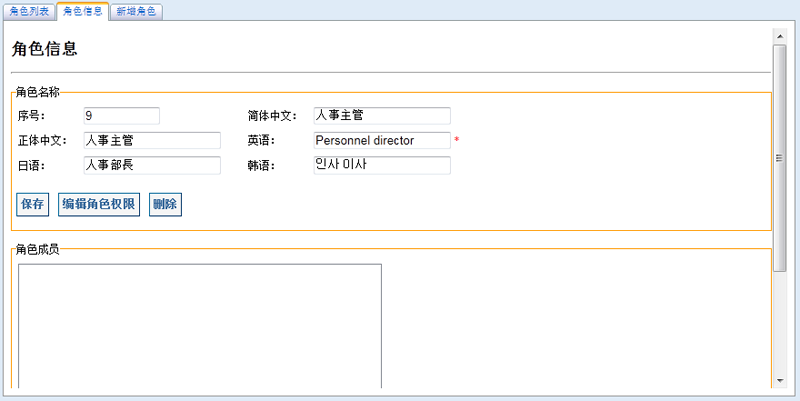The width and height of the screenshot is (800, 401).
Task: Click the 简体中文 input field
Action: [x=382, y=116]
